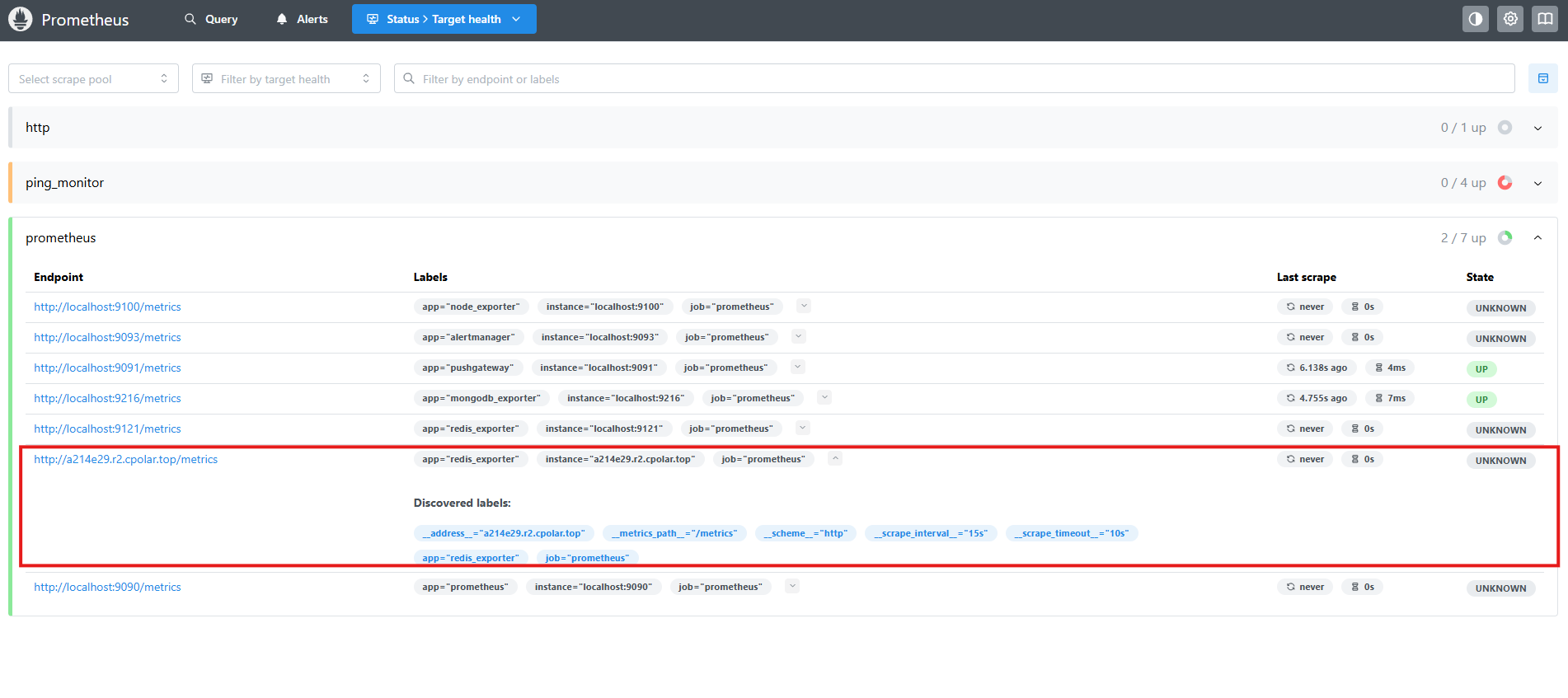Click the UP state badge for pushgateway
This screenshot has height=698, width=1568.
[x=1481, y=369]
